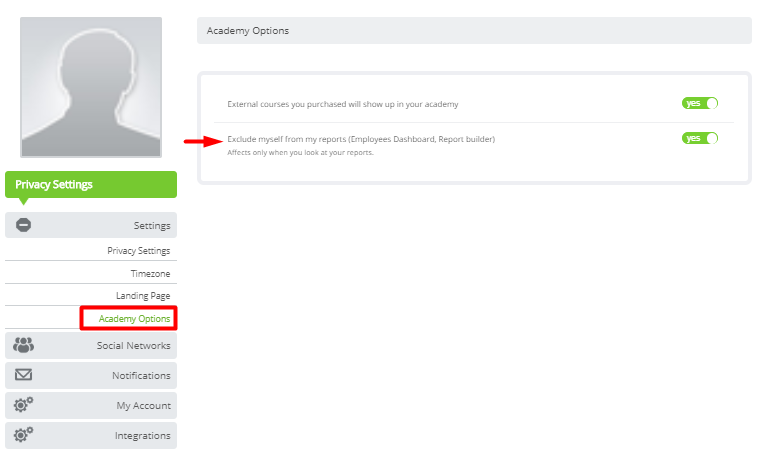Collapse the Settings section
757x457 pixels.
pos(91,225)
